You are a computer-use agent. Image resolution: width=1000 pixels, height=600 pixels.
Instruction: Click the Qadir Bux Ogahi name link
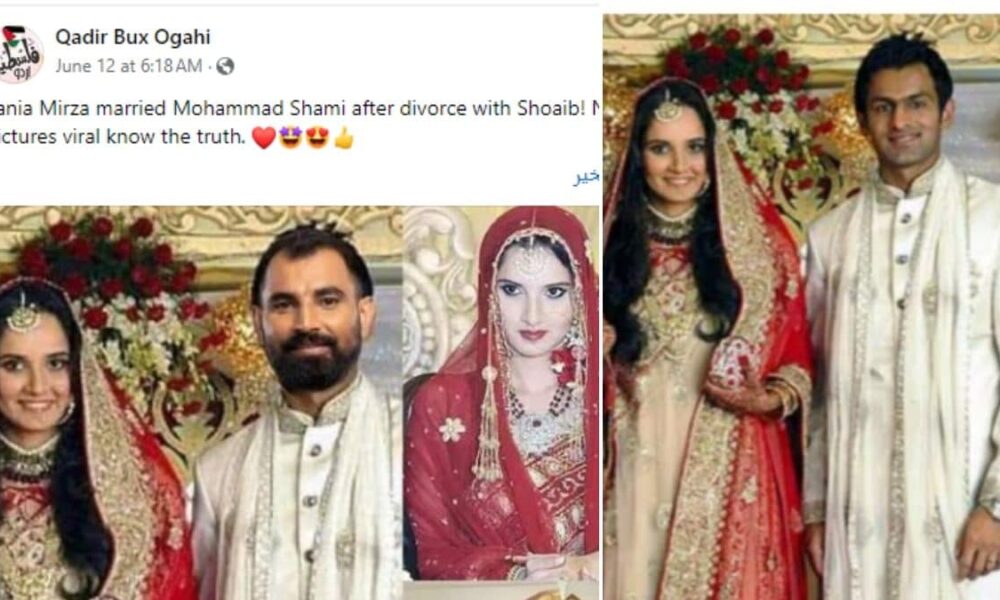pyautogui.click(x=133, y=37)
